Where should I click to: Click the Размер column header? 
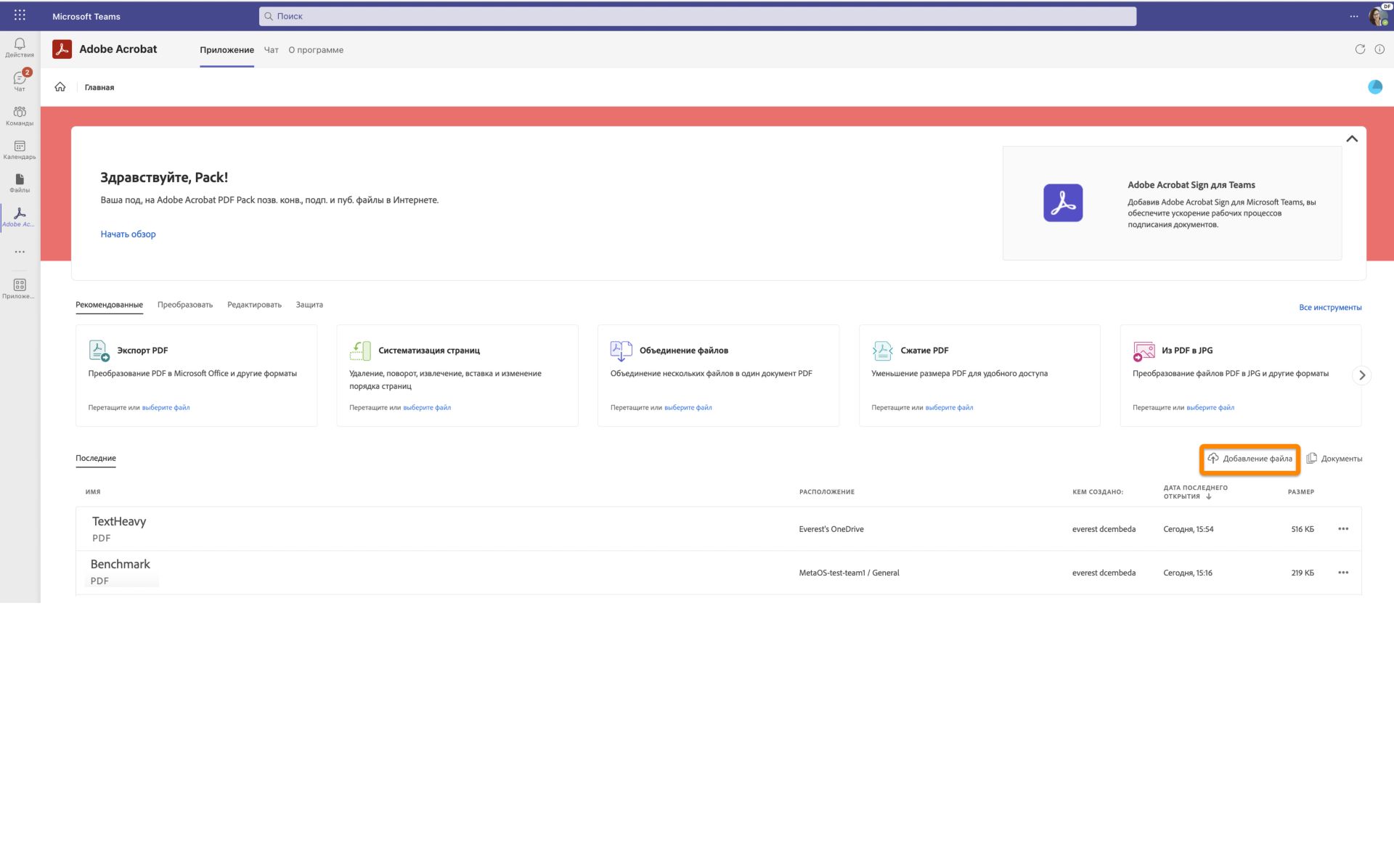[1301, 492]
